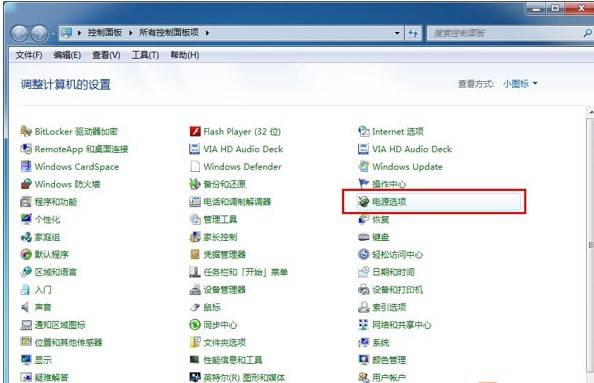Open 默认程序 icon
The width and height of the screenshot is (594, 383).
[x=26, y=254]
